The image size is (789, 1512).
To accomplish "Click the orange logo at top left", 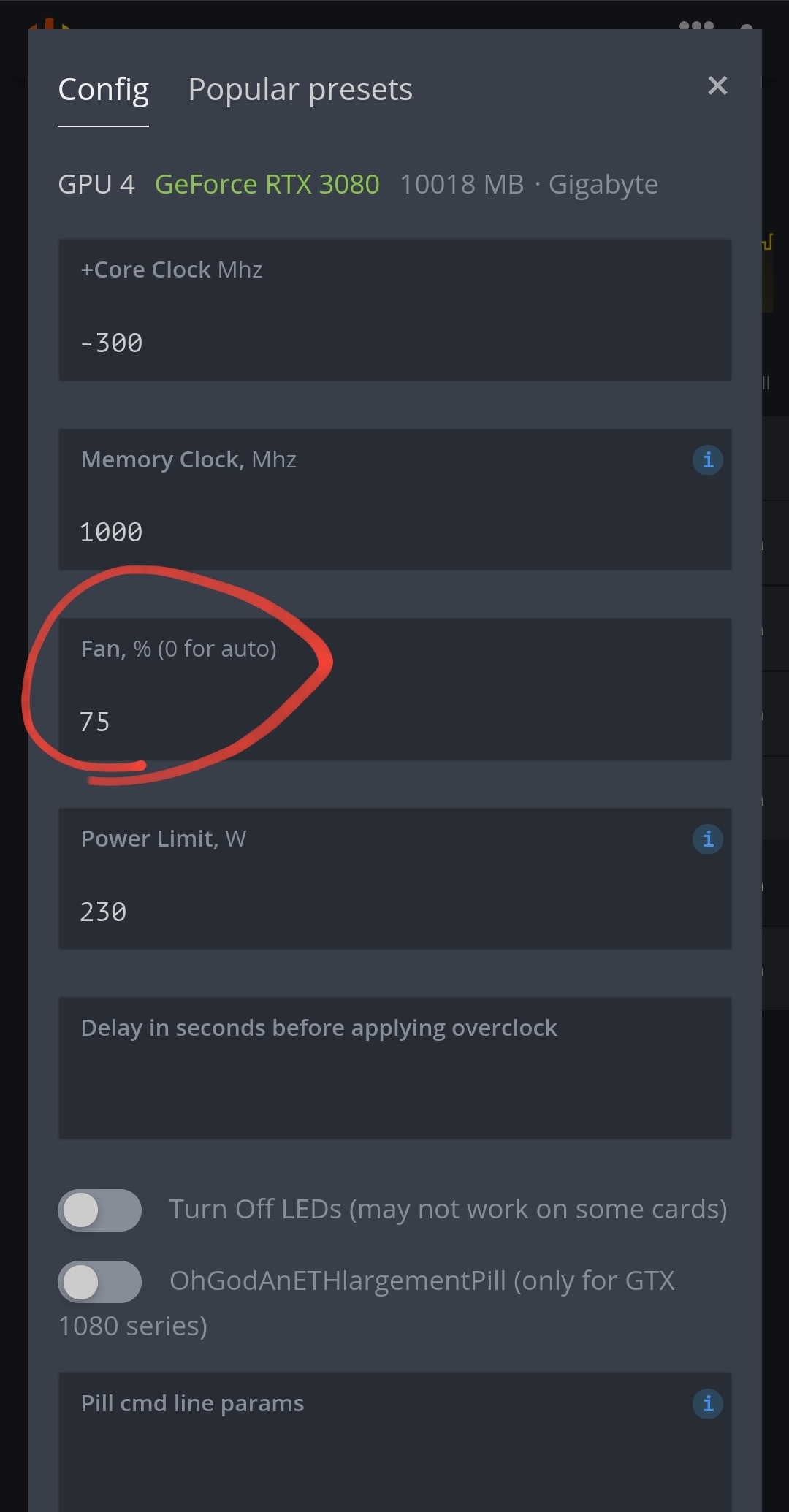I will tap(50, 24).
